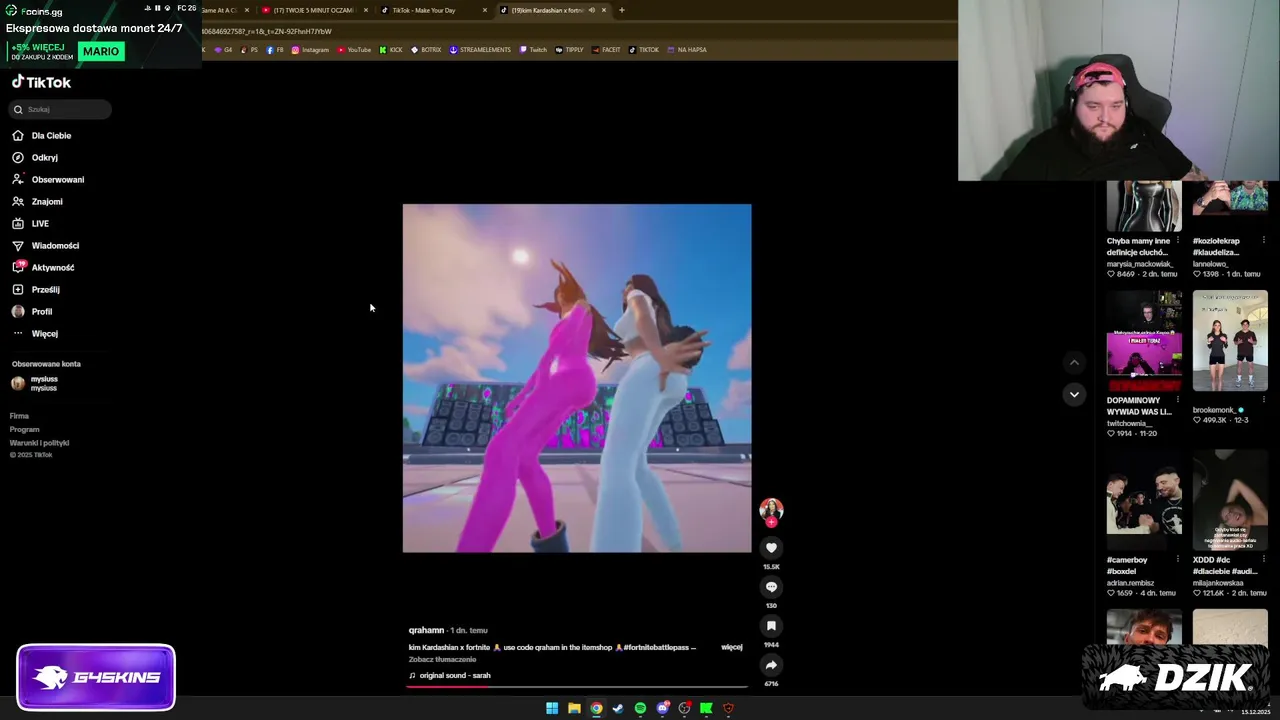Open the #camerboy #boxdel thumbnail

[x=1144, y=500]
